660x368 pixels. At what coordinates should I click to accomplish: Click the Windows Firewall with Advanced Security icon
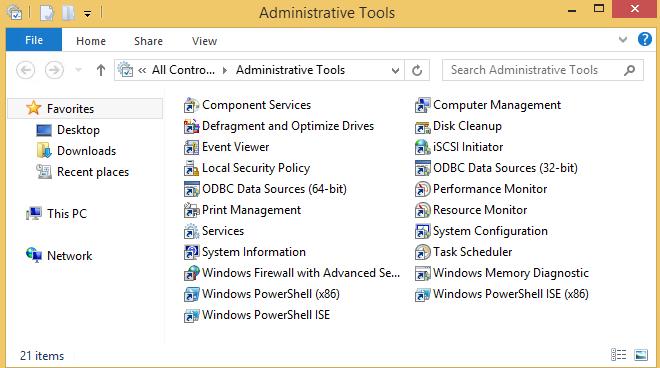[x=191, y=273]
